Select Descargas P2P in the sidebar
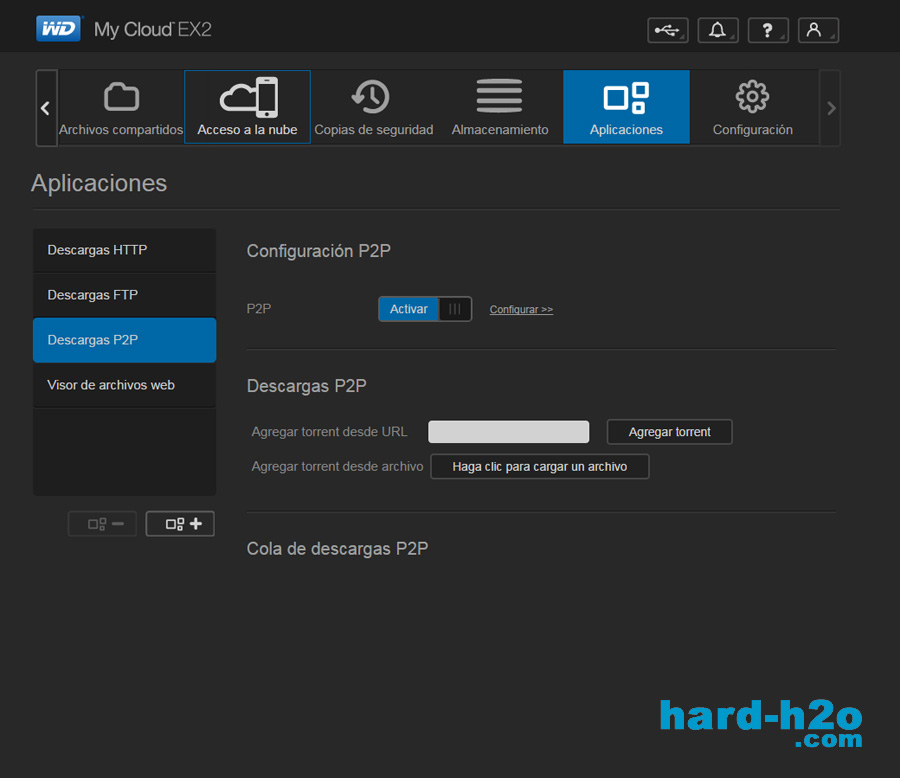The height and width of the screenshot is (778, 900). click(125, 340)
